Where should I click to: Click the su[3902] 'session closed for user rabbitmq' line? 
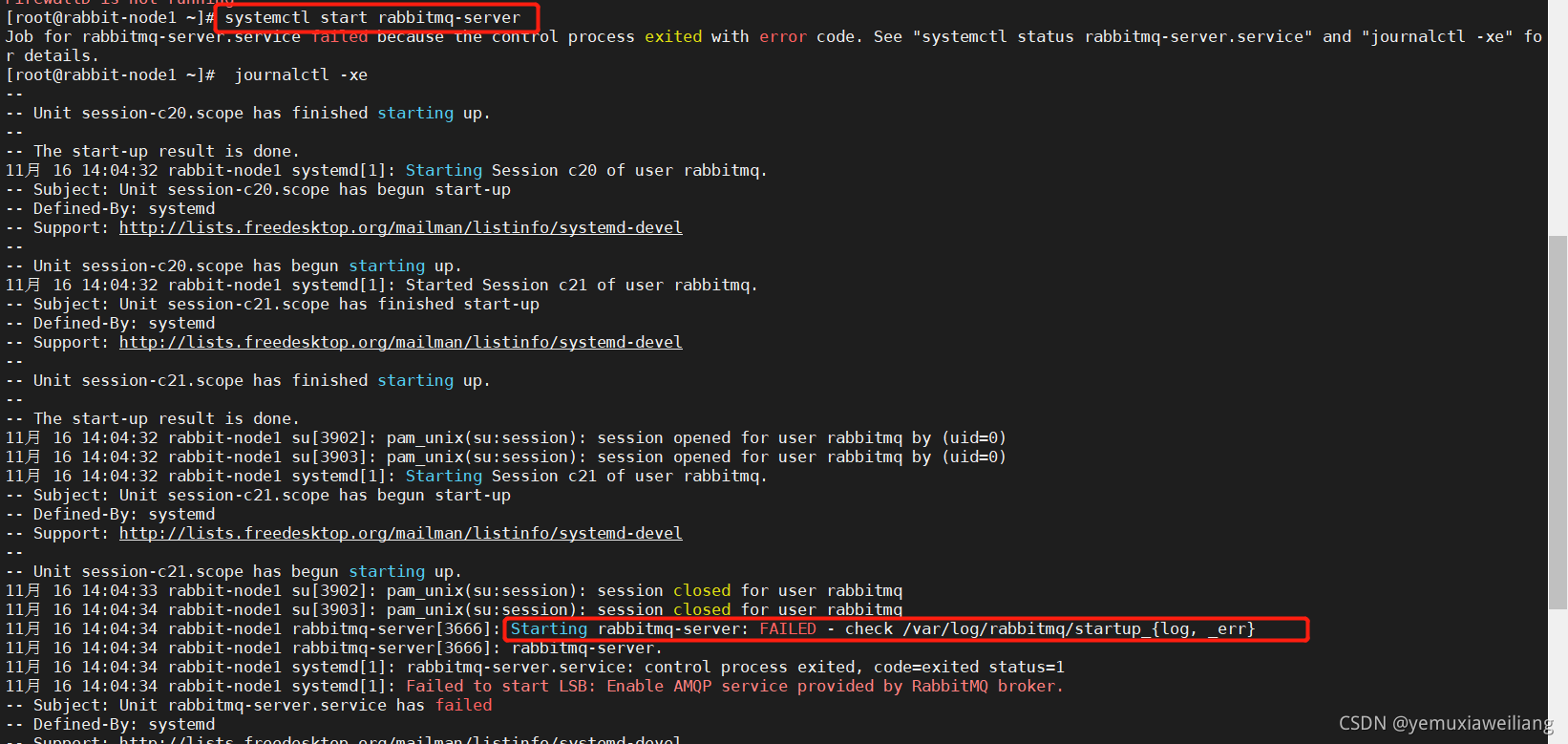coord(454,590)
